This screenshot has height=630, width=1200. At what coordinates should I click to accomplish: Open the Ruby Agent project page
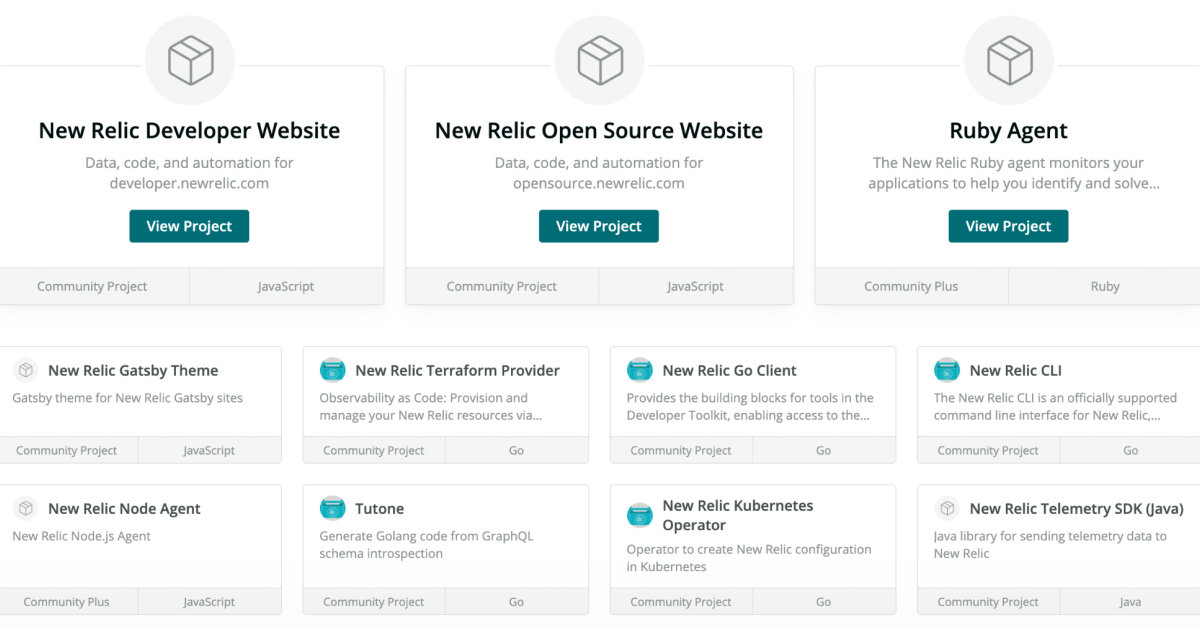point(1008,226)
